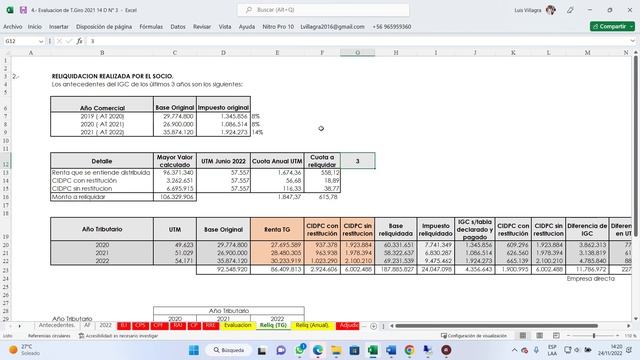Open Google Chrome on taskbar
The image size is (640, 360).
tap(409, 350)
